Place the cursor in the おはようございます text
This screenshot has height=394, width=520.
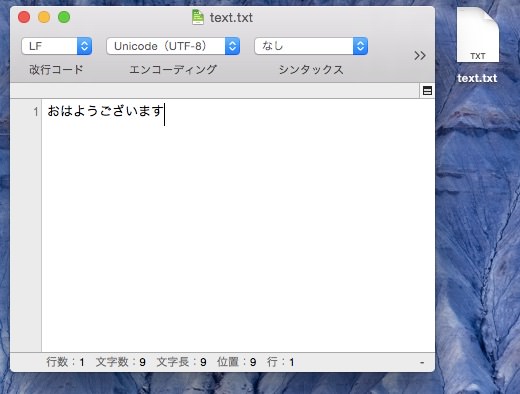coord(105,111)
